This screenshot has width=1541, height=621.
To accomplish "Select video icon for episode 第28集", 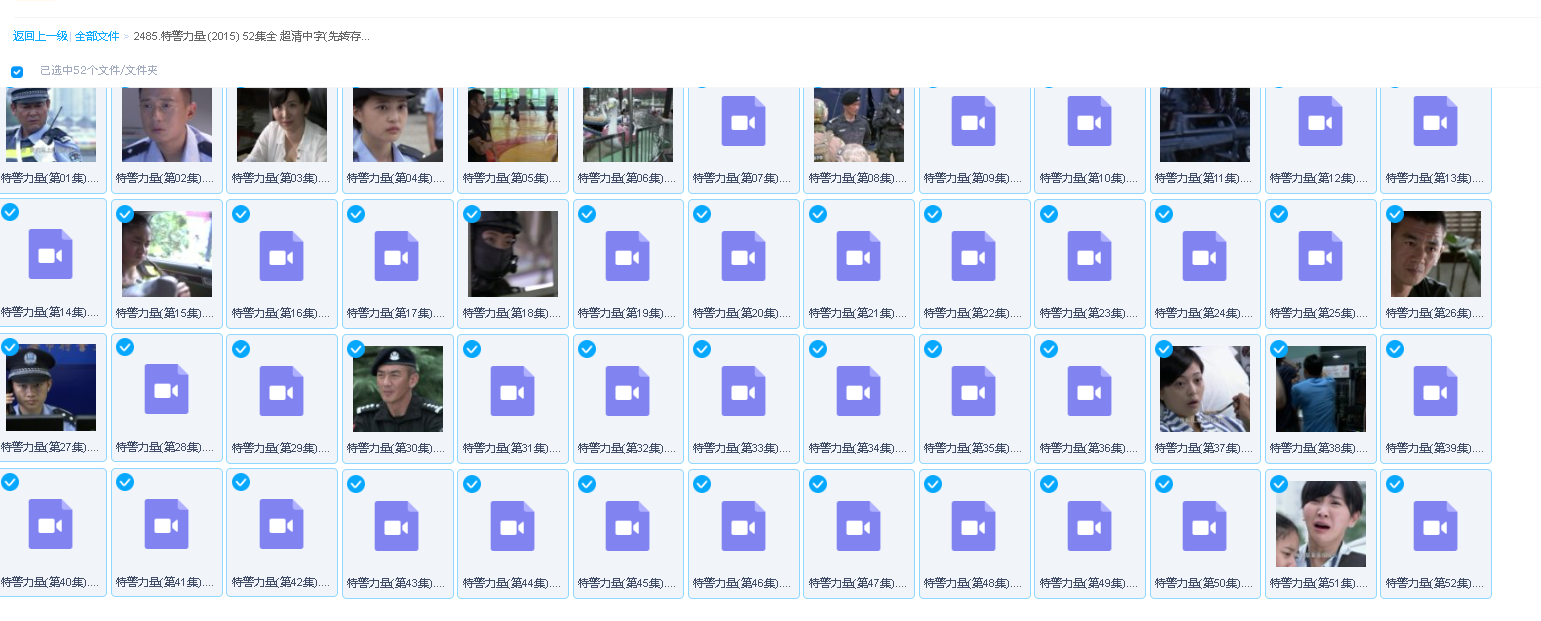I will (166, 389).
